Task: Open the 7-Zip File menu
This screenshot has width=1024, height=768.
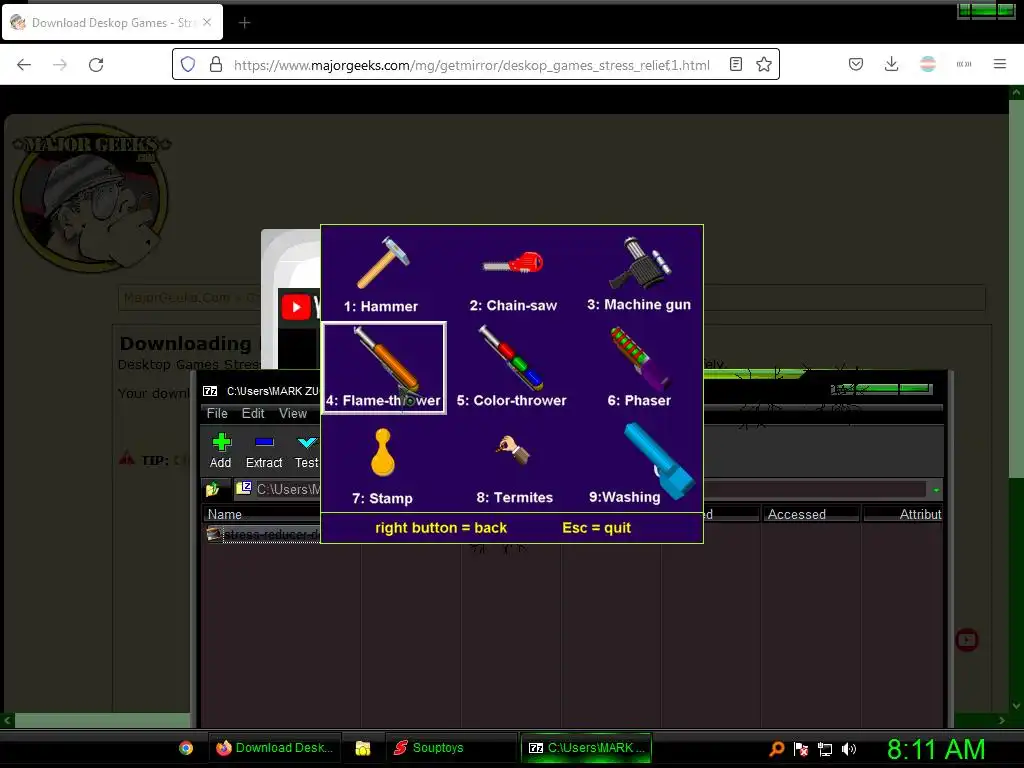Action: [217, 413]
